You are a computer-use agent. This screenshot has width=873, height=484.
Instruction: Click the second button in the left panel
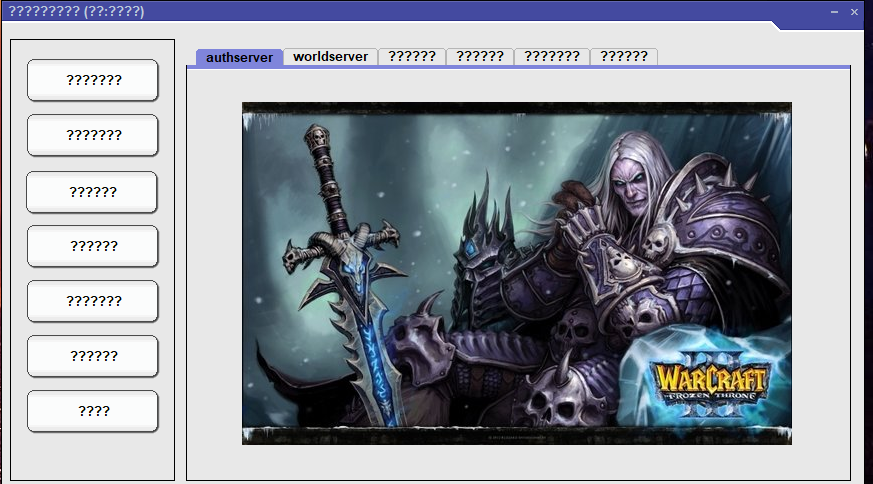click(x=93, y=135)
